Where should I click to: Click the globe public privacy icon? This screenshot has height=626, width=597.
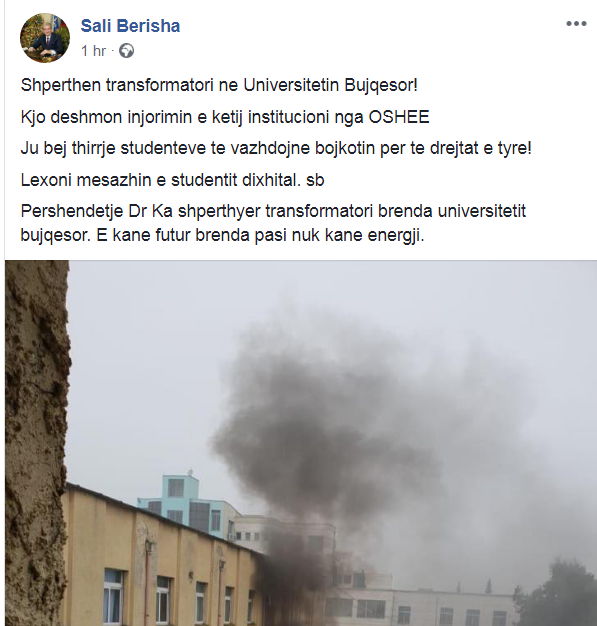(126, 51)
